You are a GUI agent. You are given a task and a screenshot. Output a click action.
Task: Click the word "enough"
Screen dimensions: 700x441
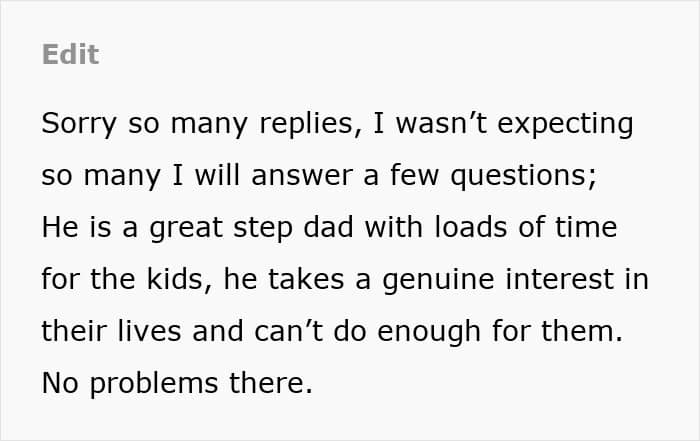tap(429, 333)
